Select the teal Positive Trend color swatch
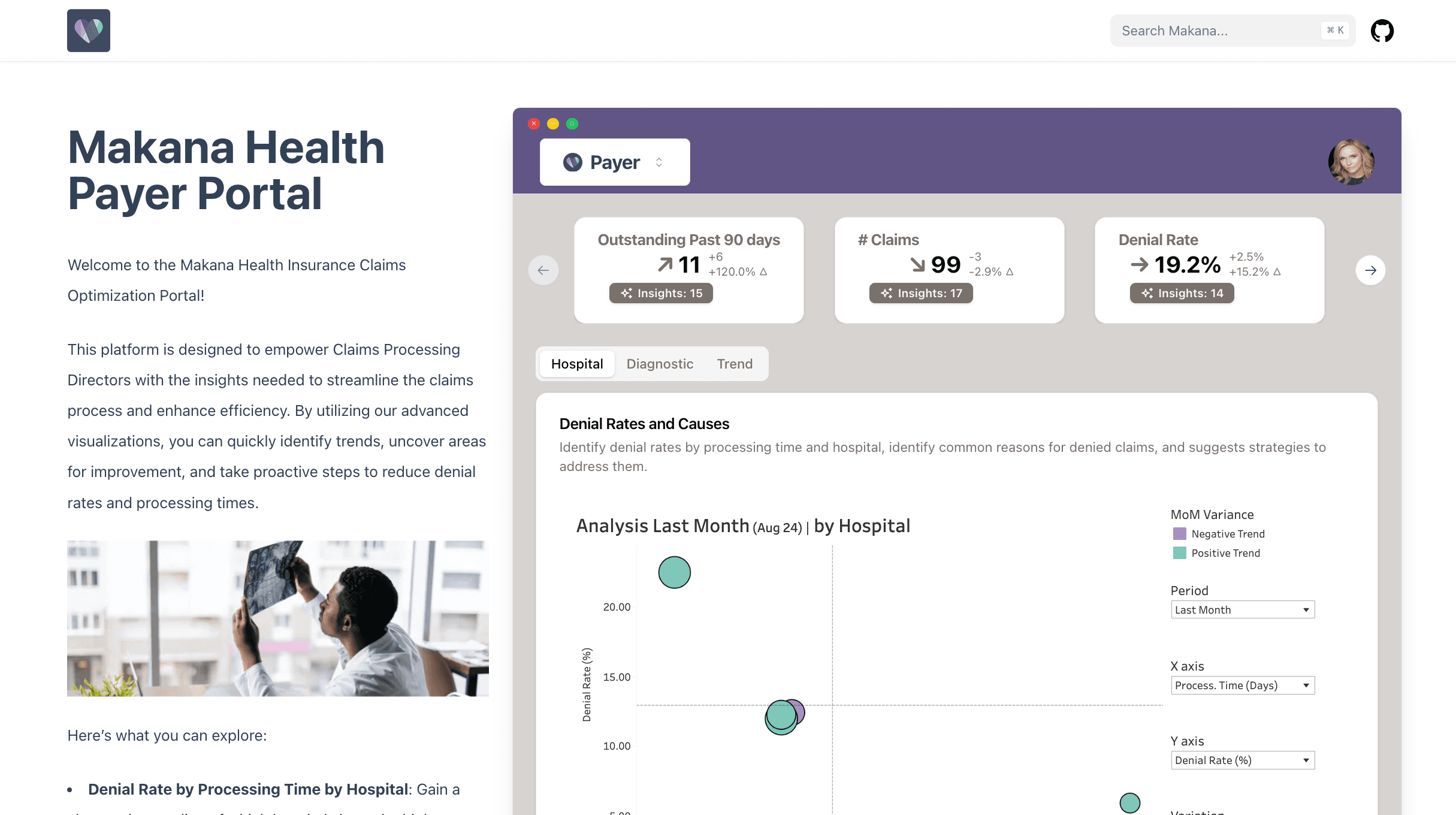The height and width of the screenshot is (815, 1456). [1179, 553]
